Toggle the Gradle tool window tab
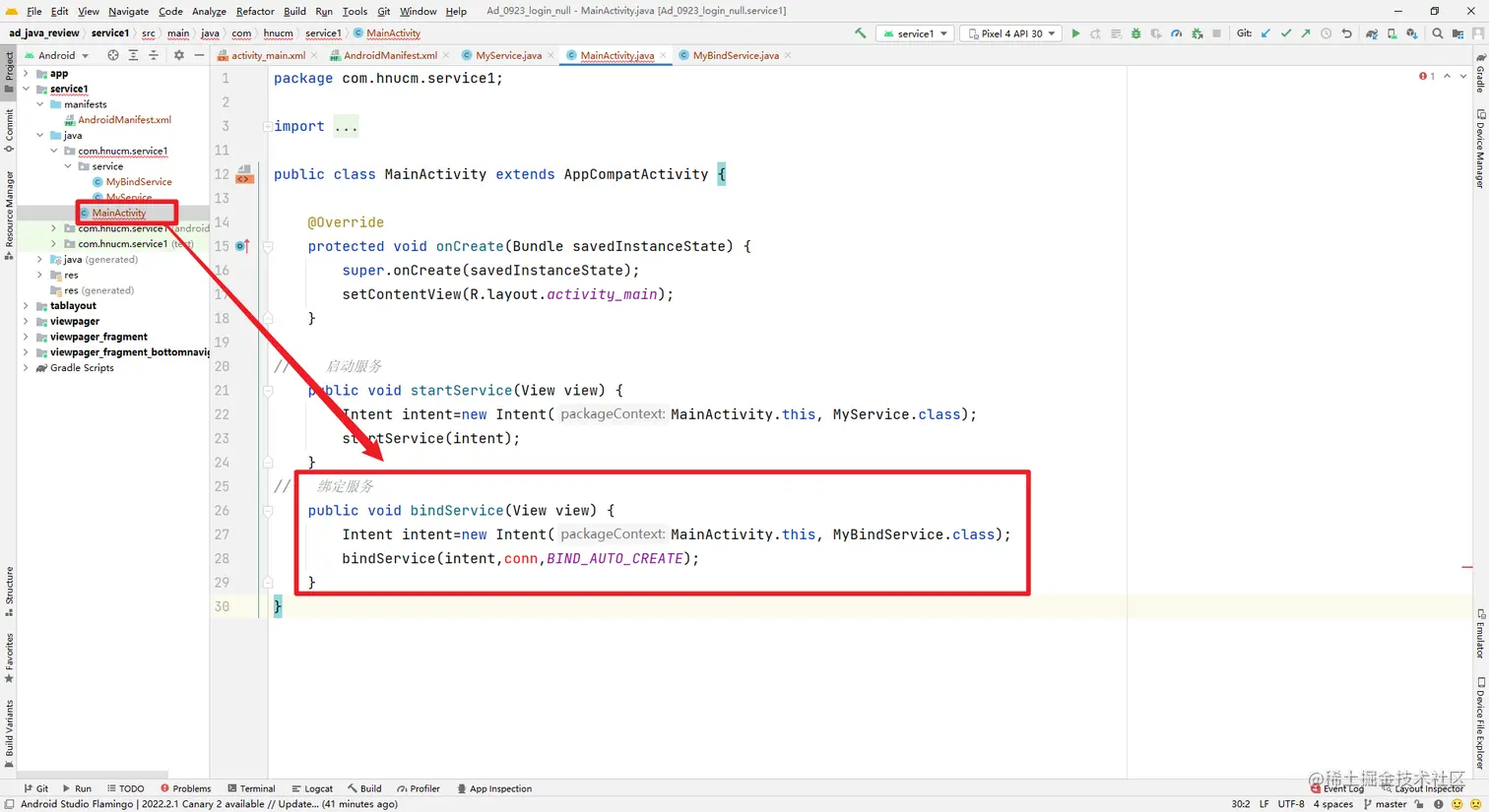 pyautogui.click(x=1480, y=72)
